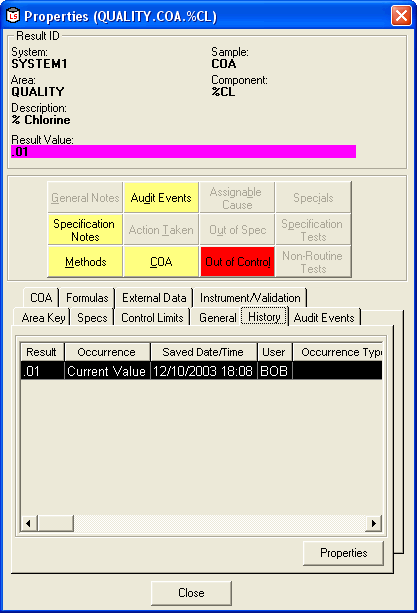417x613 pixels.
Task: Sort by the Occurrence column header
Action: tap(107, 352)
